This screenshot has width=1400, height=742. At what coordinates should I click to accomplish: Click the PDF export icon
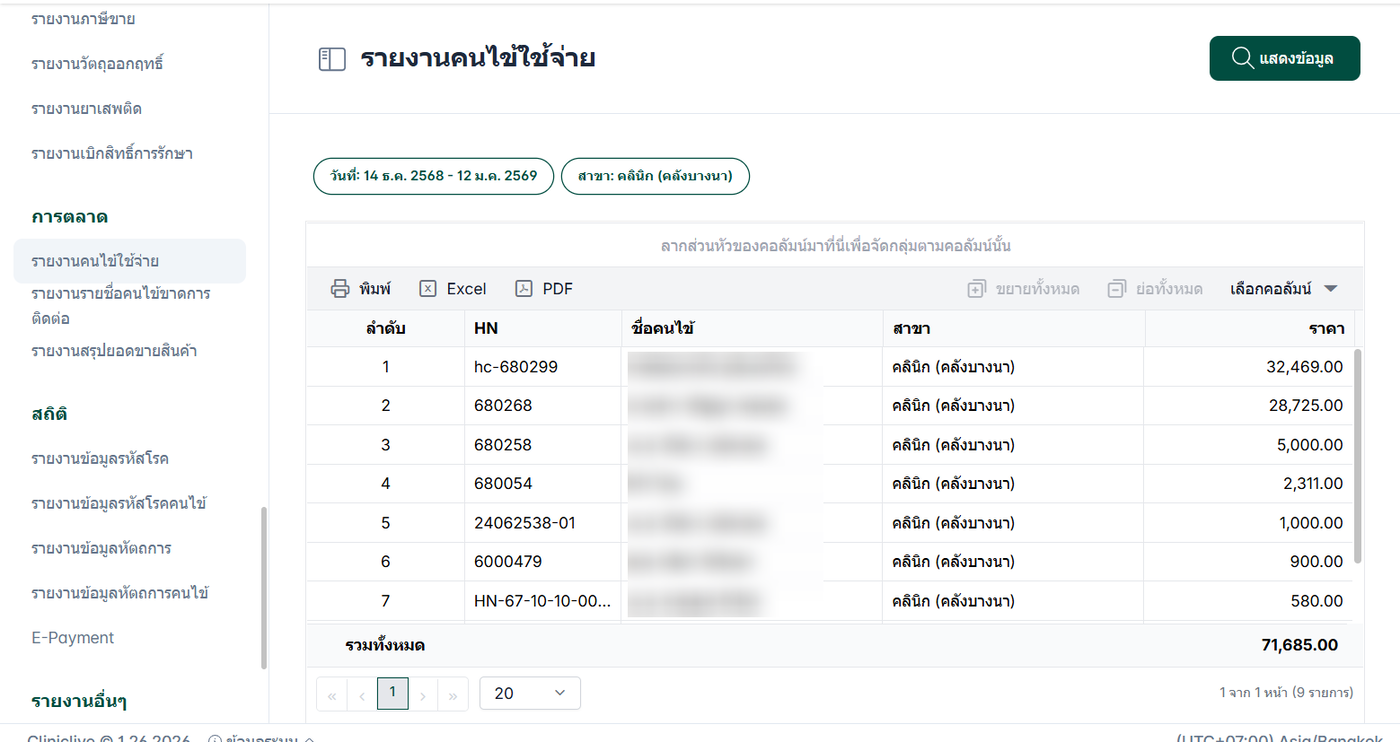coord(524,289)
